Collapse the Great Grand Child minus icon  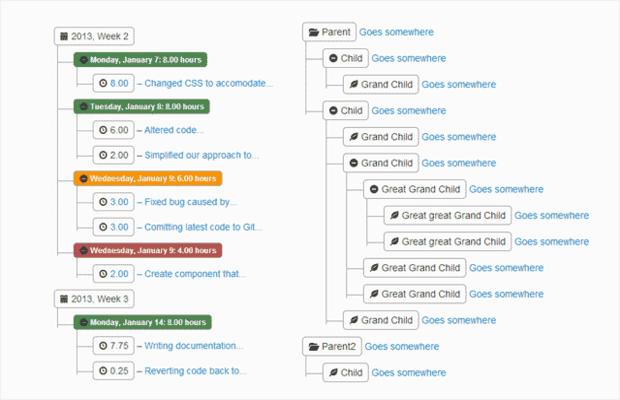(374, 189)
